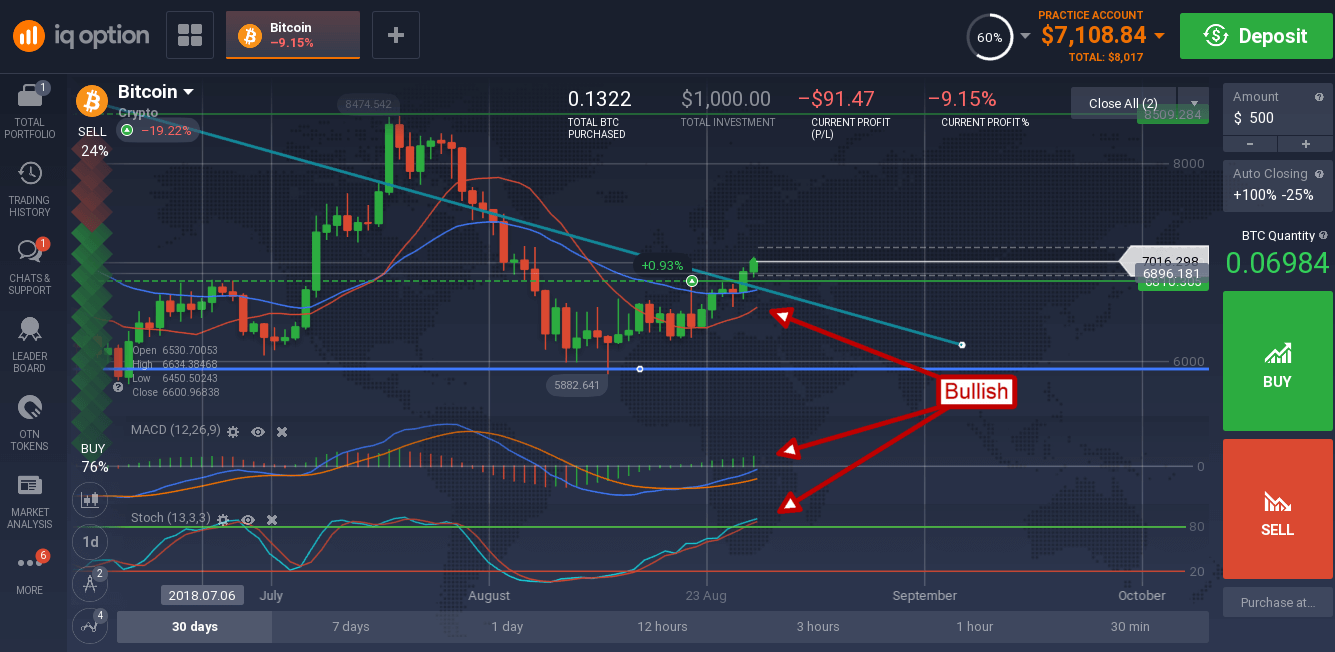Click the Stoch (13,3,3) indicator label
The image size is (1335, 652).
tap(169, 518)
